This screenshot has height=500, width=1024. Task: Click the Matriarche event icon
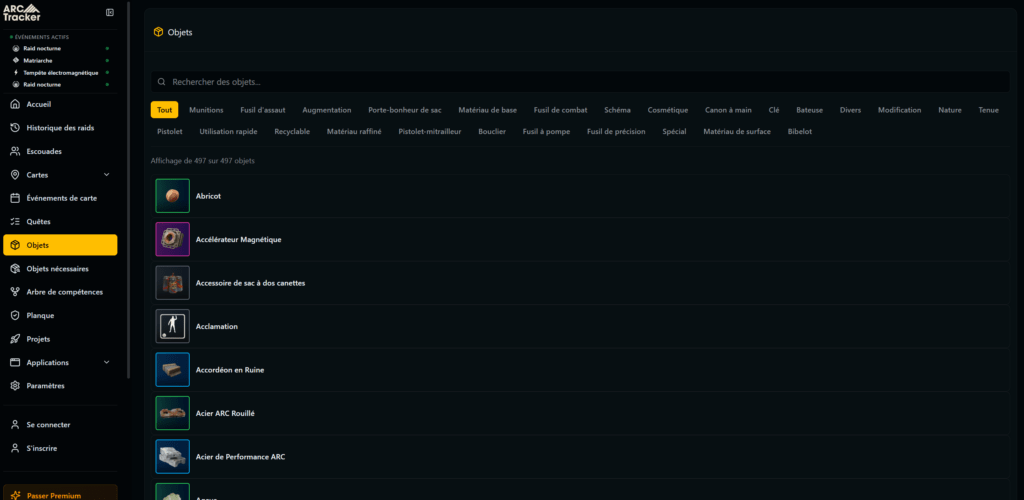pyautogui.click(x=16, y=61)
